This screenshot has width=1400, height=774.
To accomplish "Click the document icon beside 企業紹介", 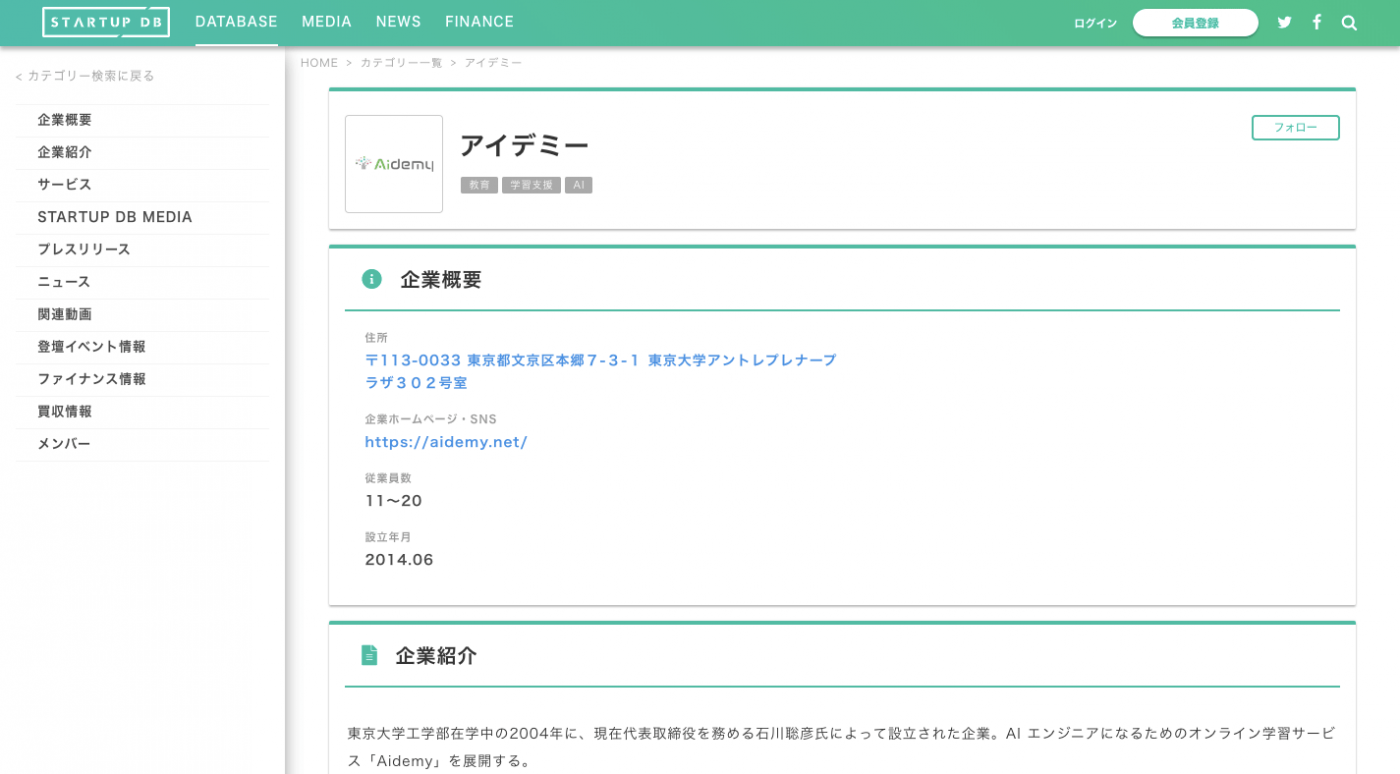I will pyautogui.click(x=369, y=655).
